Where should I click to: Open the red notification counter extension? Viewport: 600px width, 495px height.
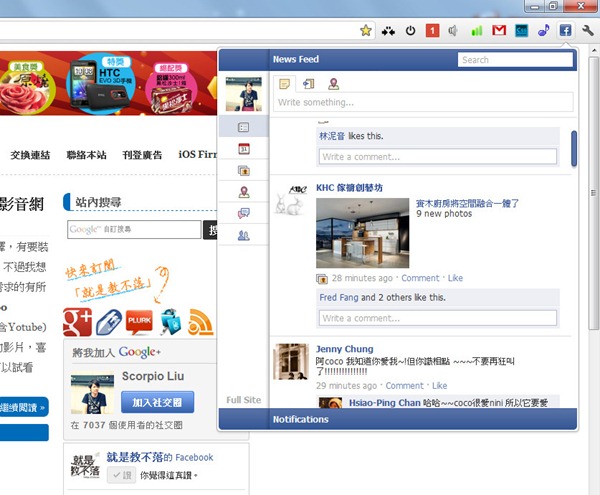(x=432, y=30)
